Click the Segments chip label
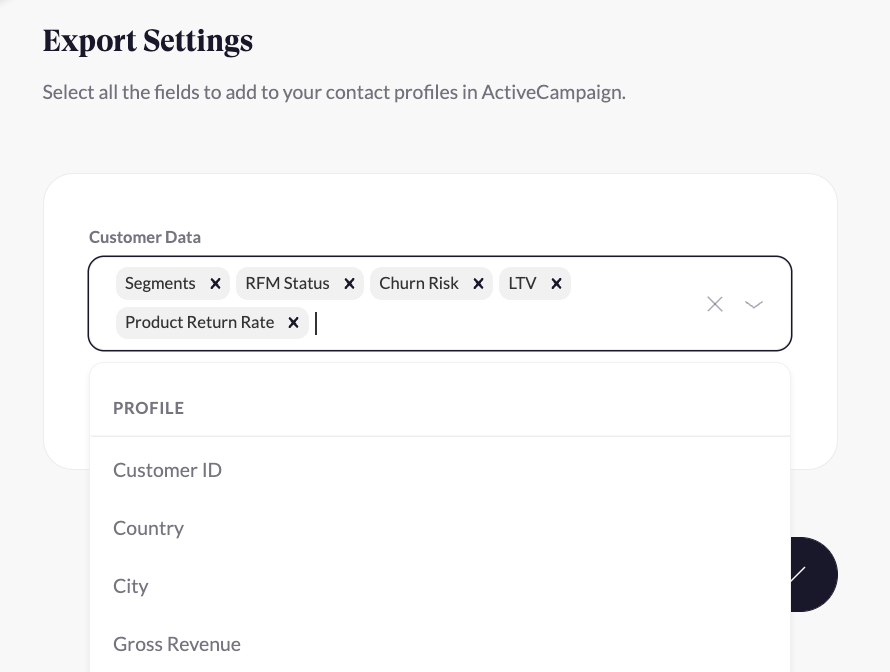The image size is (890, 672). pyautogui.click(x=160, y=284)
